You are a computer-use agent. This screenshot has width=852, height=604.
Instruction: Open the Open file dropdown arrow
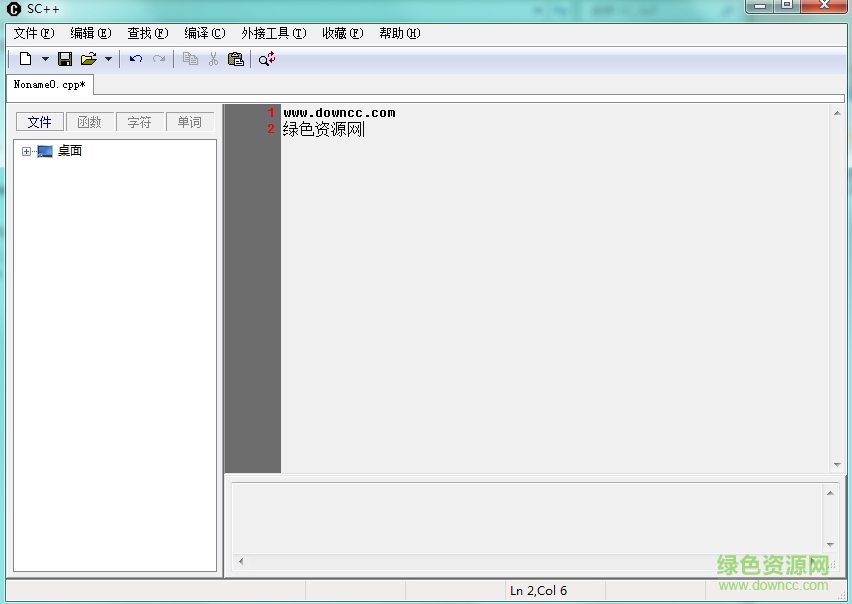click(107, 58)
